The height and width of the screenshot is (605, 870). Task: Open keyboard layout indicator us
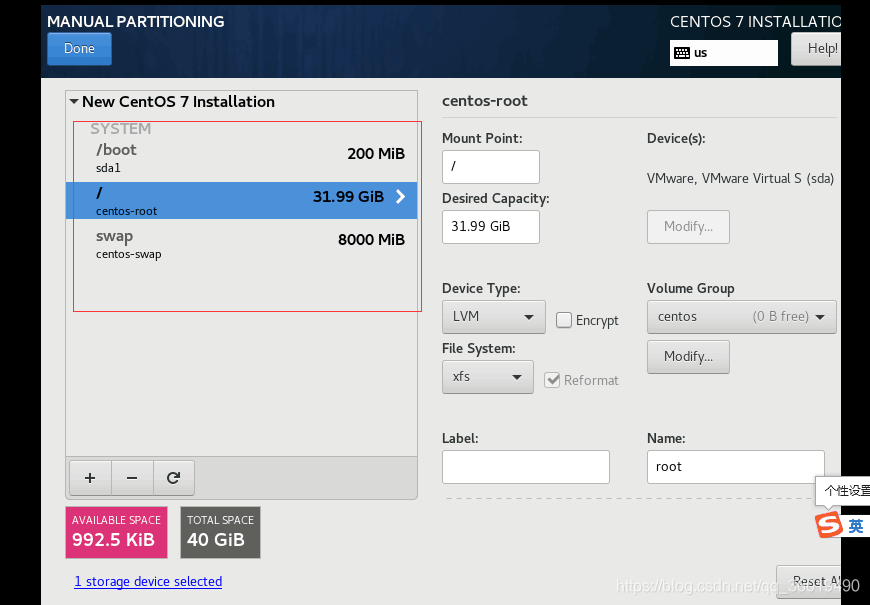(724, 53)
